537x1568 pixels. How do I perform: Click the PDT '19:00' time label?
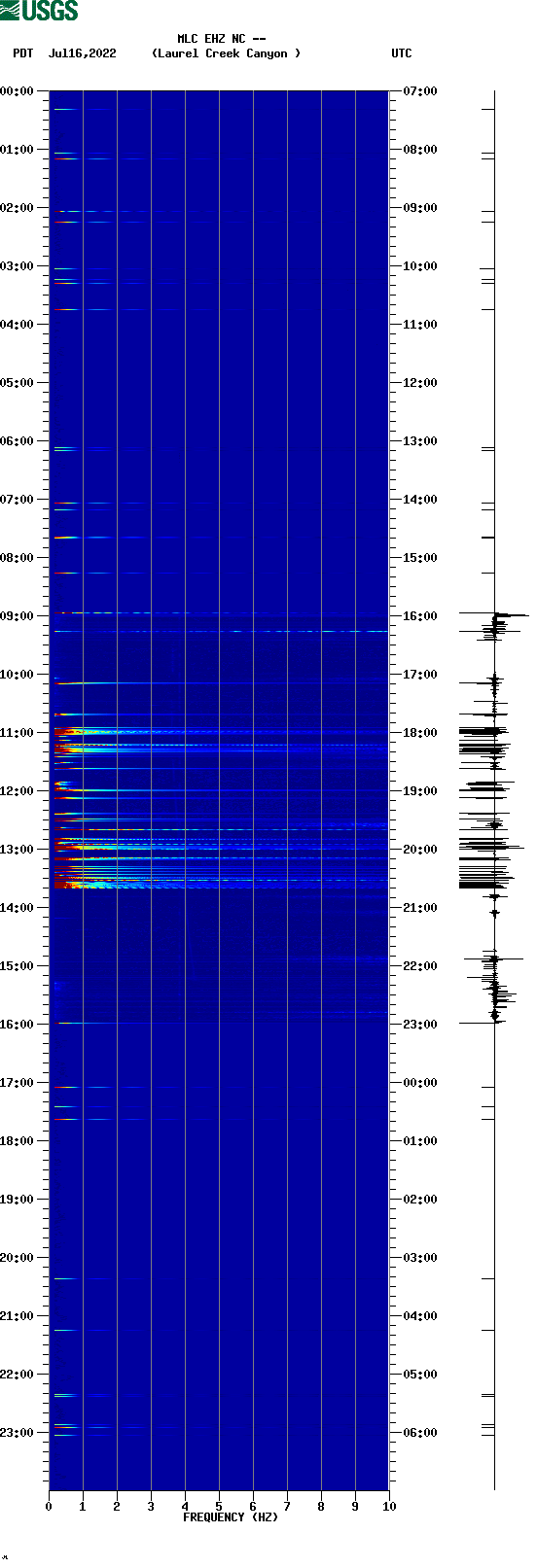[x=18, y=1200]
